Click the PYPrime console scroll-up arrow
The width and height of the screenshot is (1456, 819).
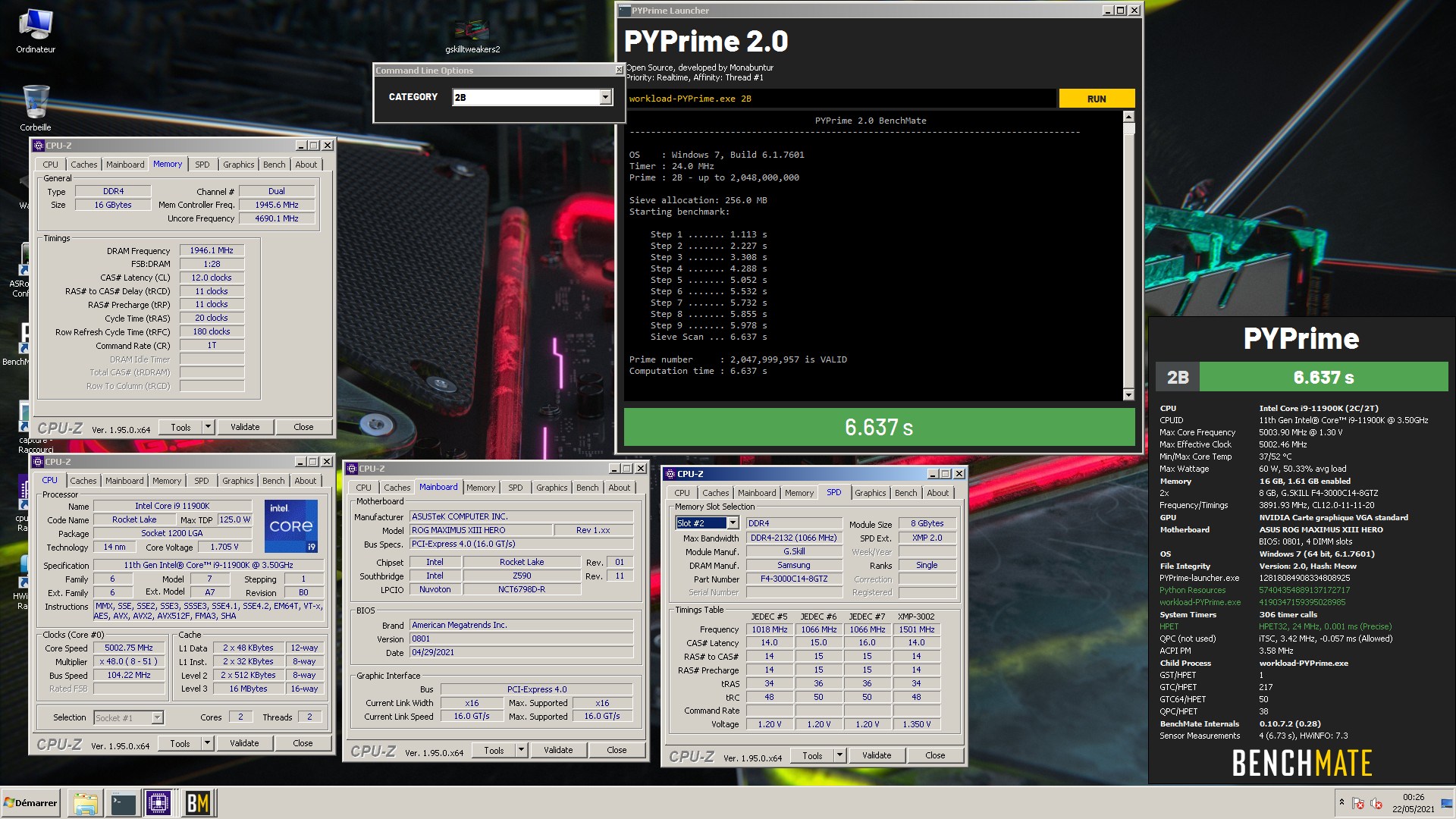coord(1128,117)
